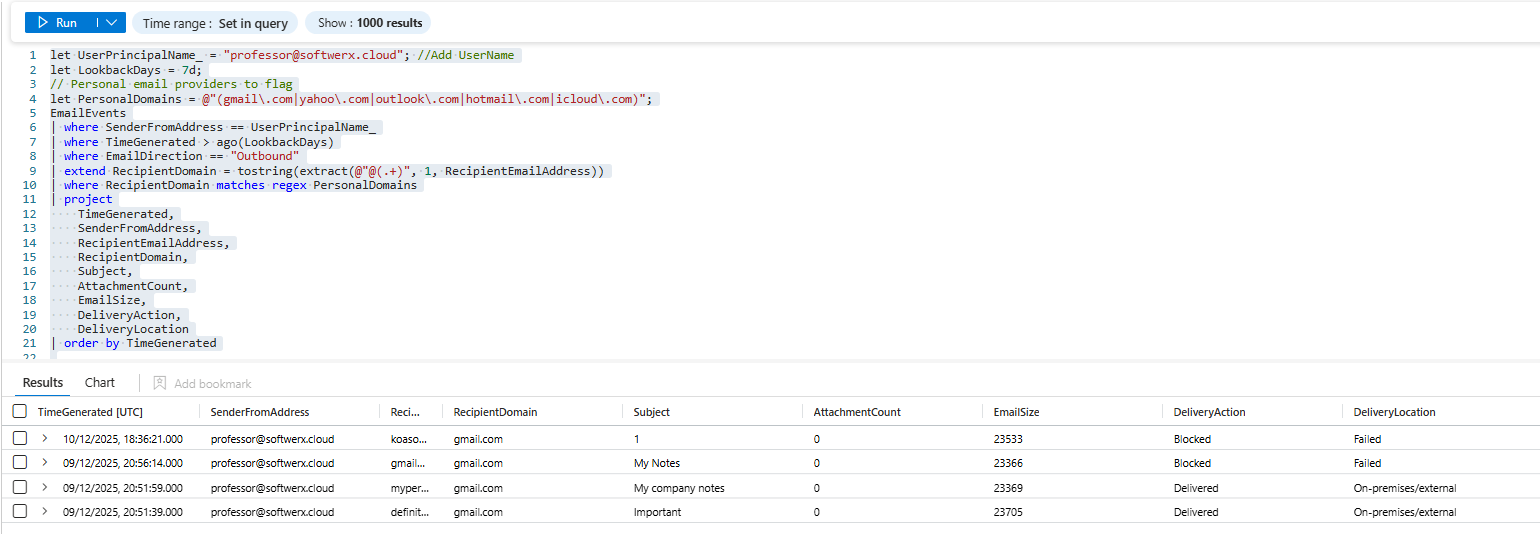Image resolution: width=1540 pixels, height=534 pixels.
Task: Tick the checkbox for 'My Notes' row
Action: pos(20,463)
